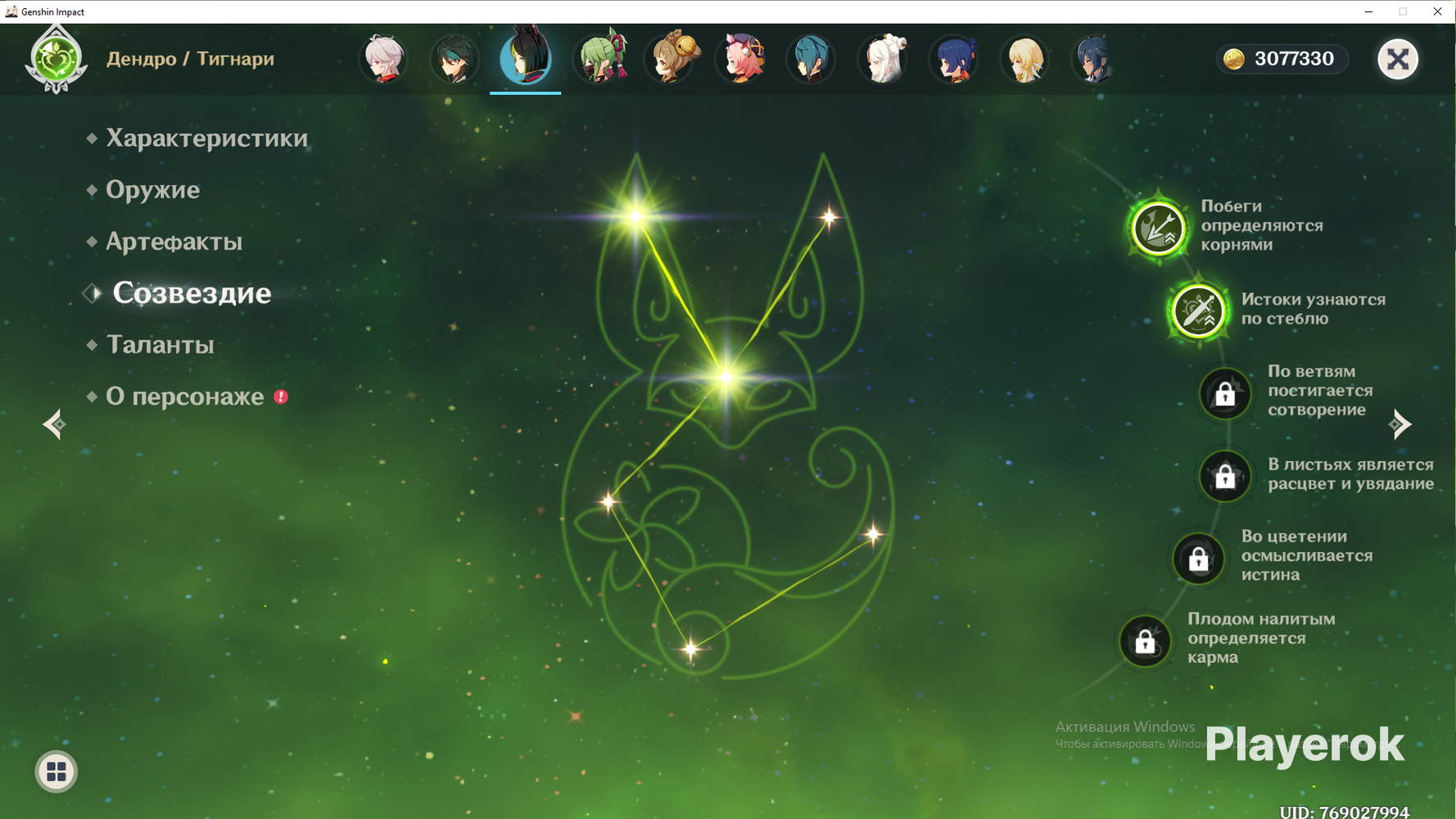Click the "Истоки узнаются по стеблю" label
This screenshot has width=1456, height=819.
(1313, 309)
